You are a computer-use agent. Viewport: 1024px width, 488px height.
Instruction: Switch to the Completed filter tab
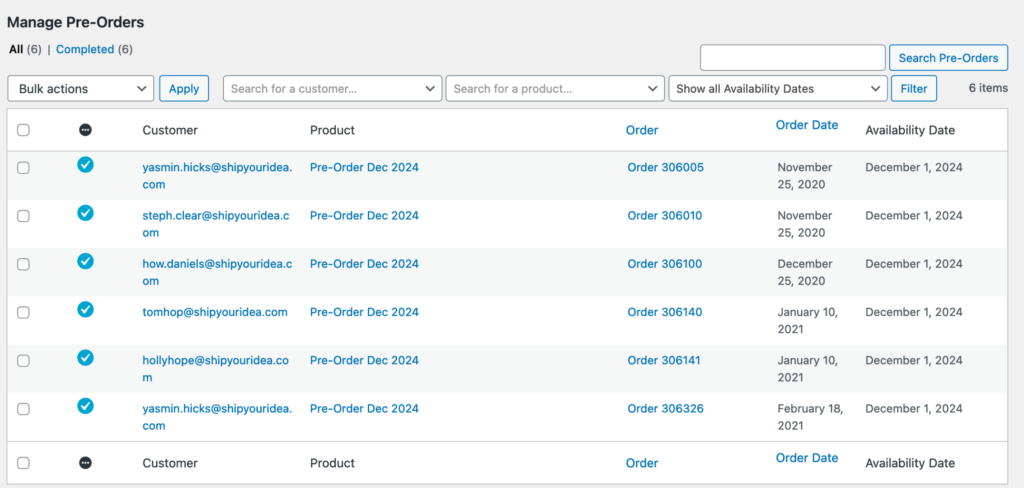(84, 49)
